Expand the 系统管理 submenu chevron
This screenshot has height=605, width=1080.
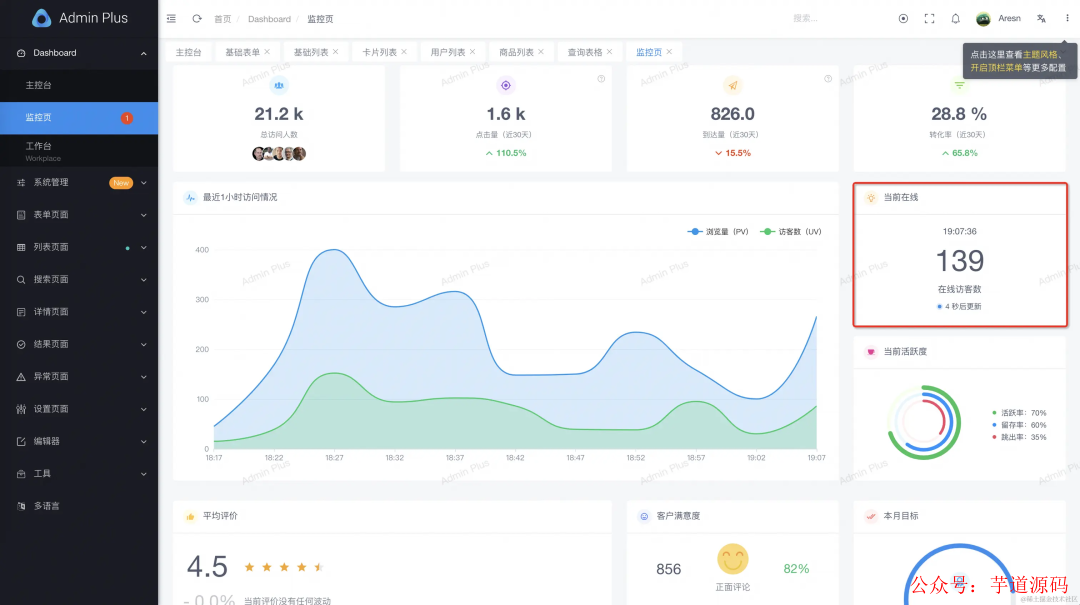pyautogui.click(x=143, y=183)
